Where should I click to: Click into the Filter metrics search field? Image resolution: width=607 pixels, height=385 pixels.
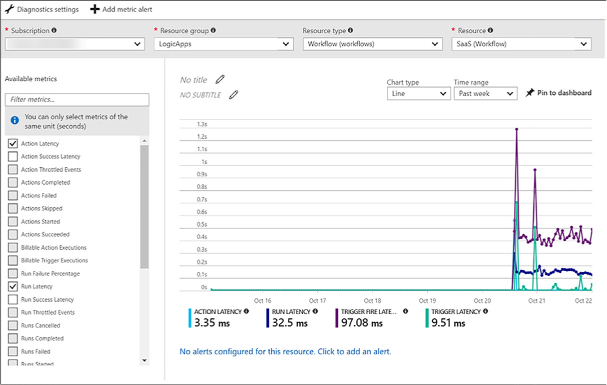[x=77, y=99]
